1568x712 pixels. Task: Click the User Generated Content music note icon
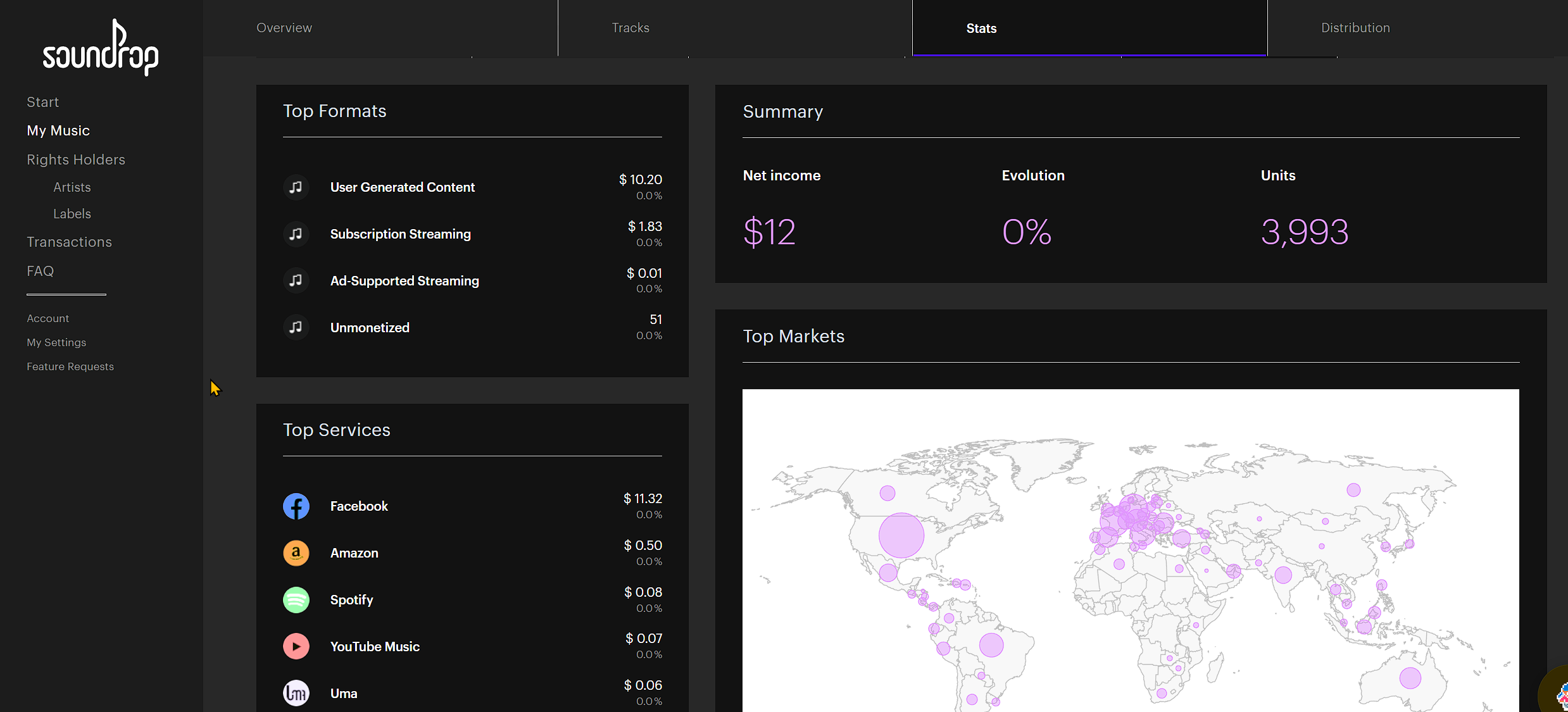pyautogui.click(x=296, y=187)
